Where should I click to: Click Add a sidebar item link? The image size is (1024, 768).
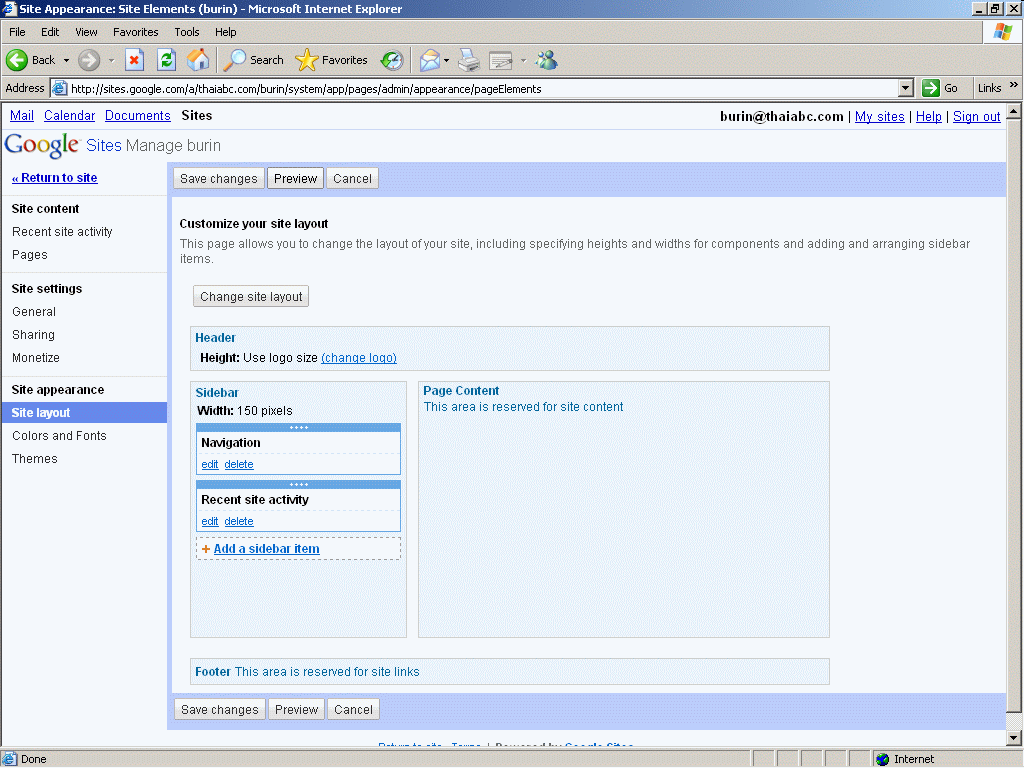point(266,548)
